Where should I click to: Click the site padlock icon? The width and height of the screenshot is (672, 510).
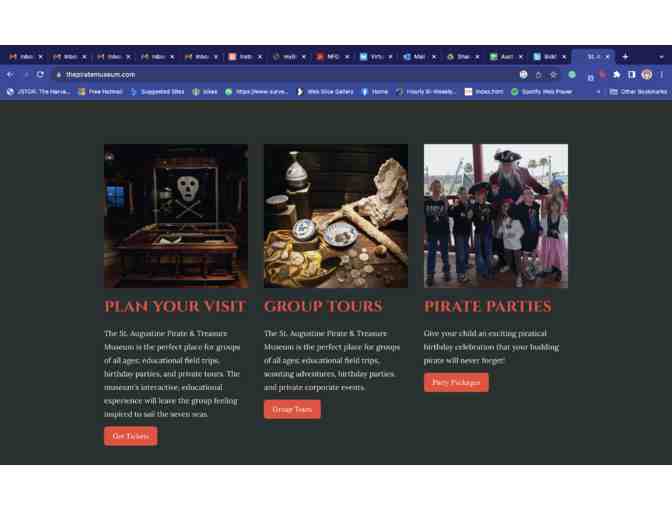click(x=59, y=75)
